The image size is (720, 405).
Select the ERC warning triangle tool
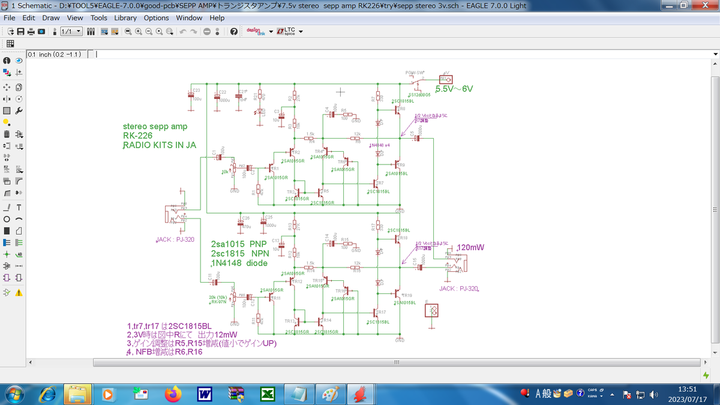point(21,291)
